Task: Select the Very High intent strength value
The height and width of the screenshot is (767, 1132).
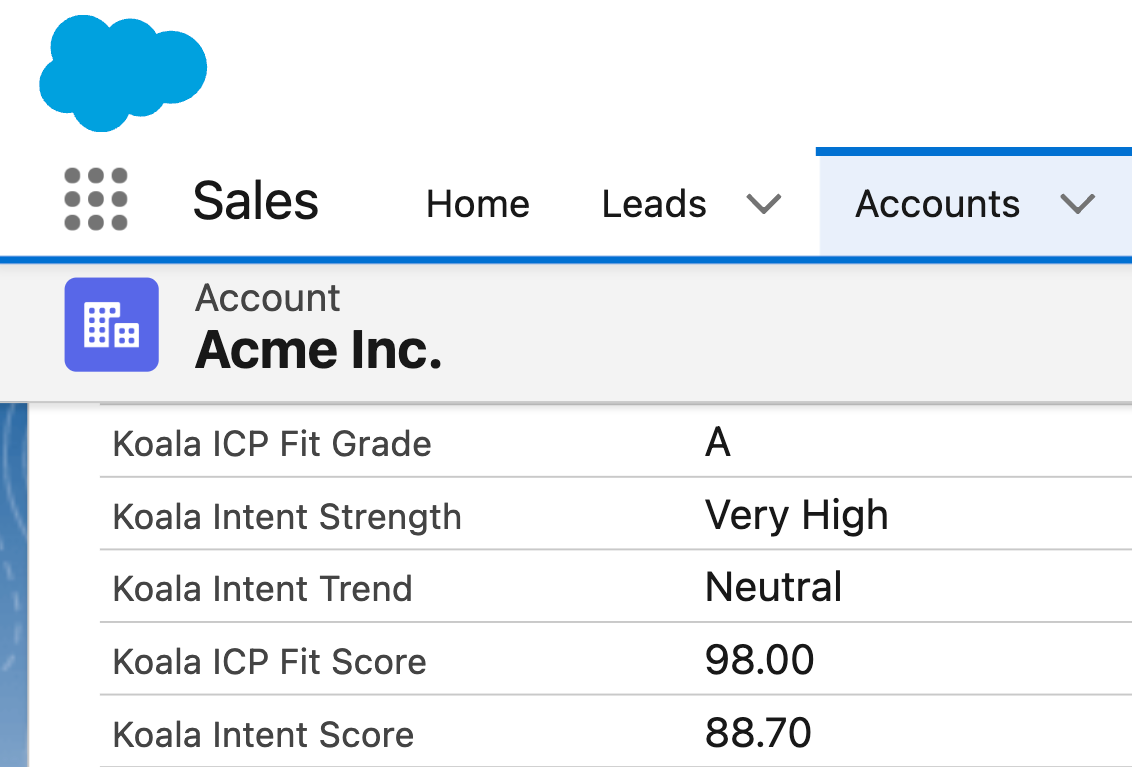Action: tap(796, 515)
